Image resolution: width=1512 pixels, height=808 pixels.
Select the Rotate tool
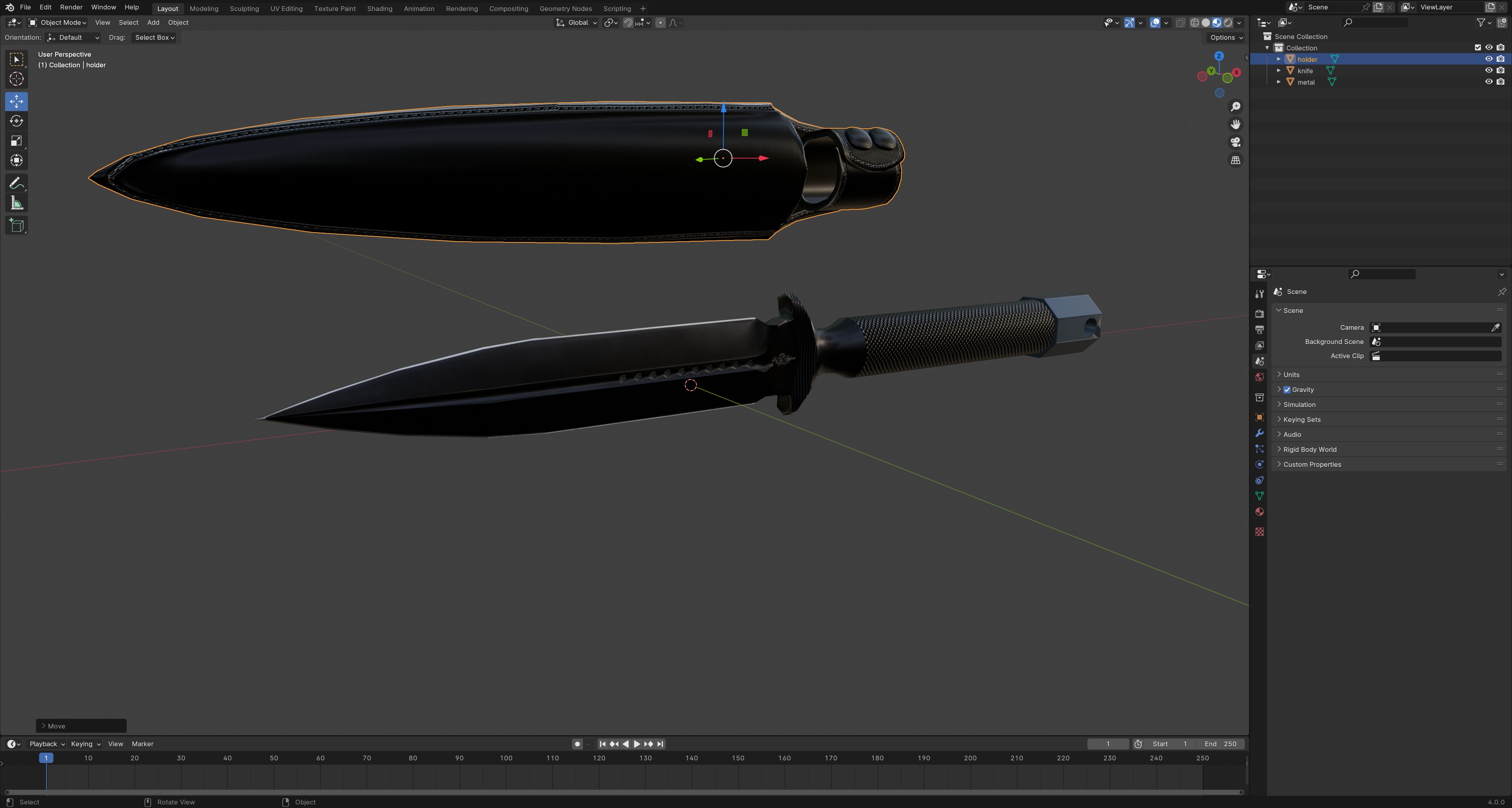point(17,121)
